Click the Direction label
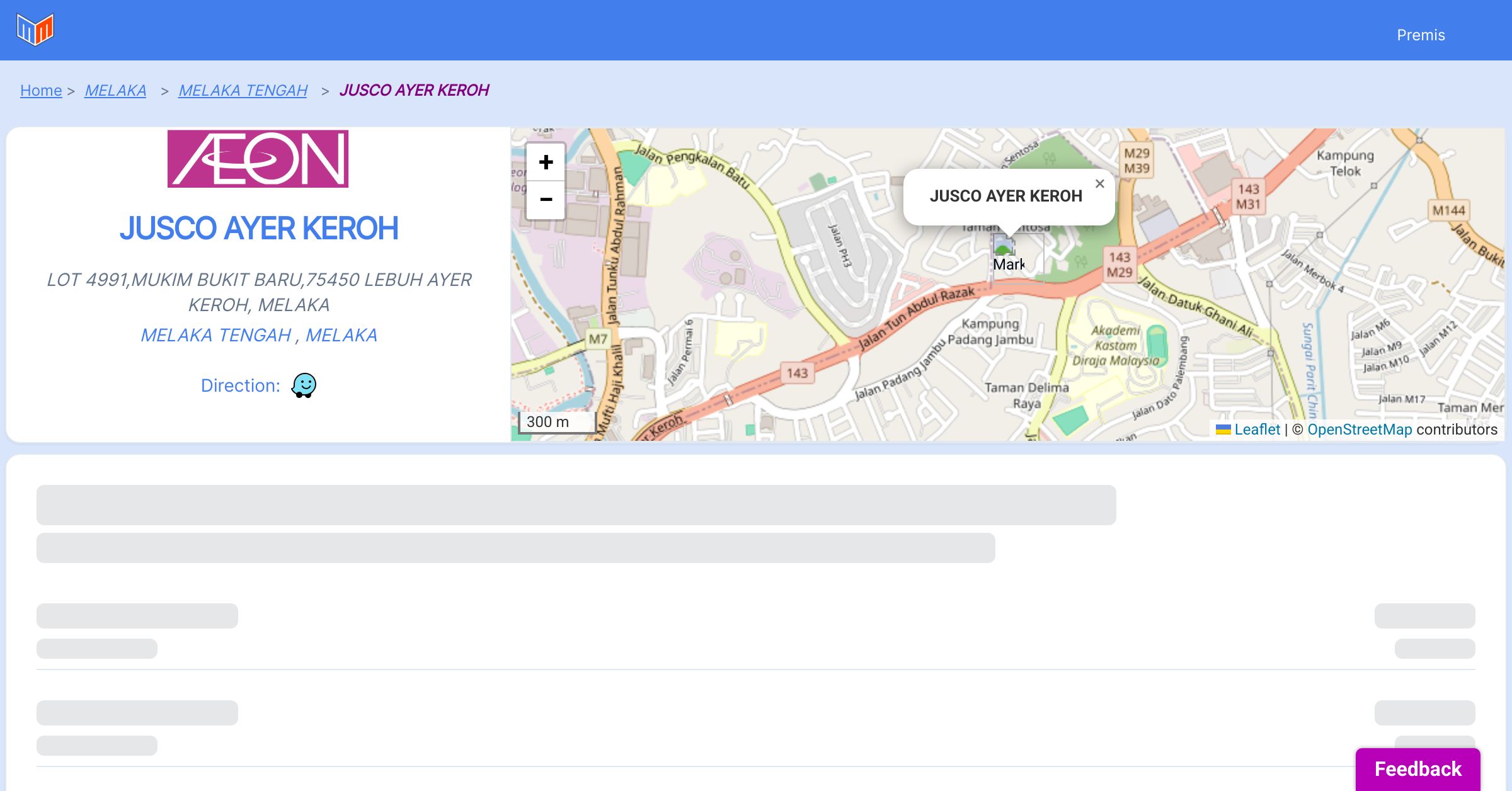The image size is (1512, 791). 240,385
